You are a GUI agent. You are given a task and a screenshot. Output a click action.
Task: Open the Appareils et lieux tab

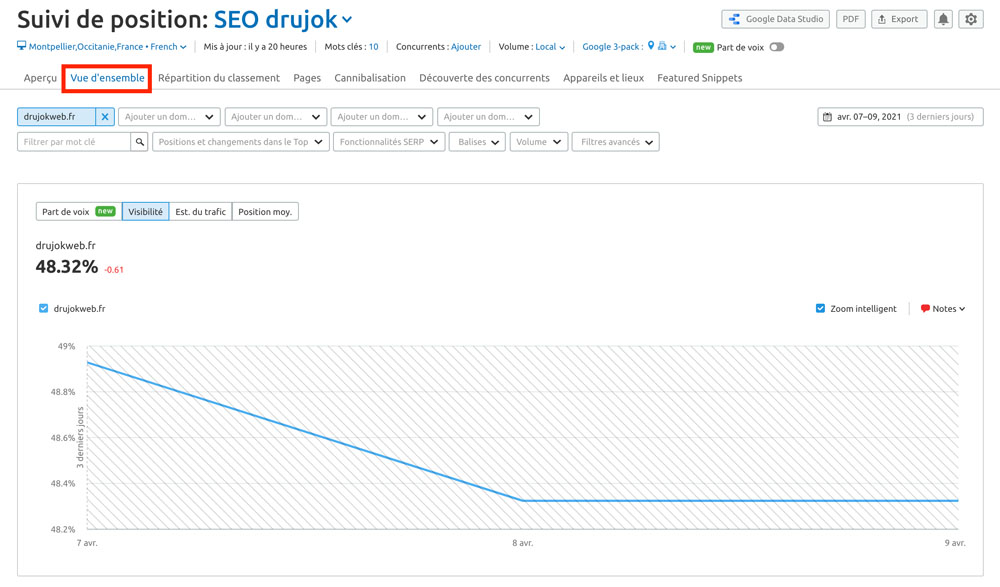[x=603, y=78]
